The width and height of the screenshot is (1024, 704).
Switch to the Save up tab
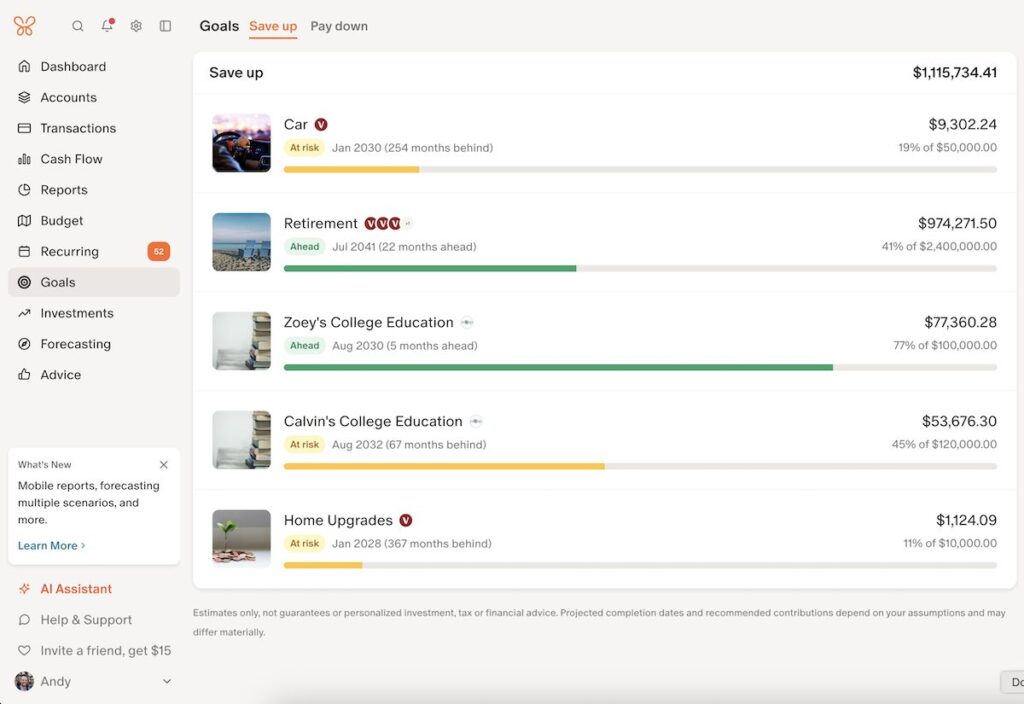point(273,26)
